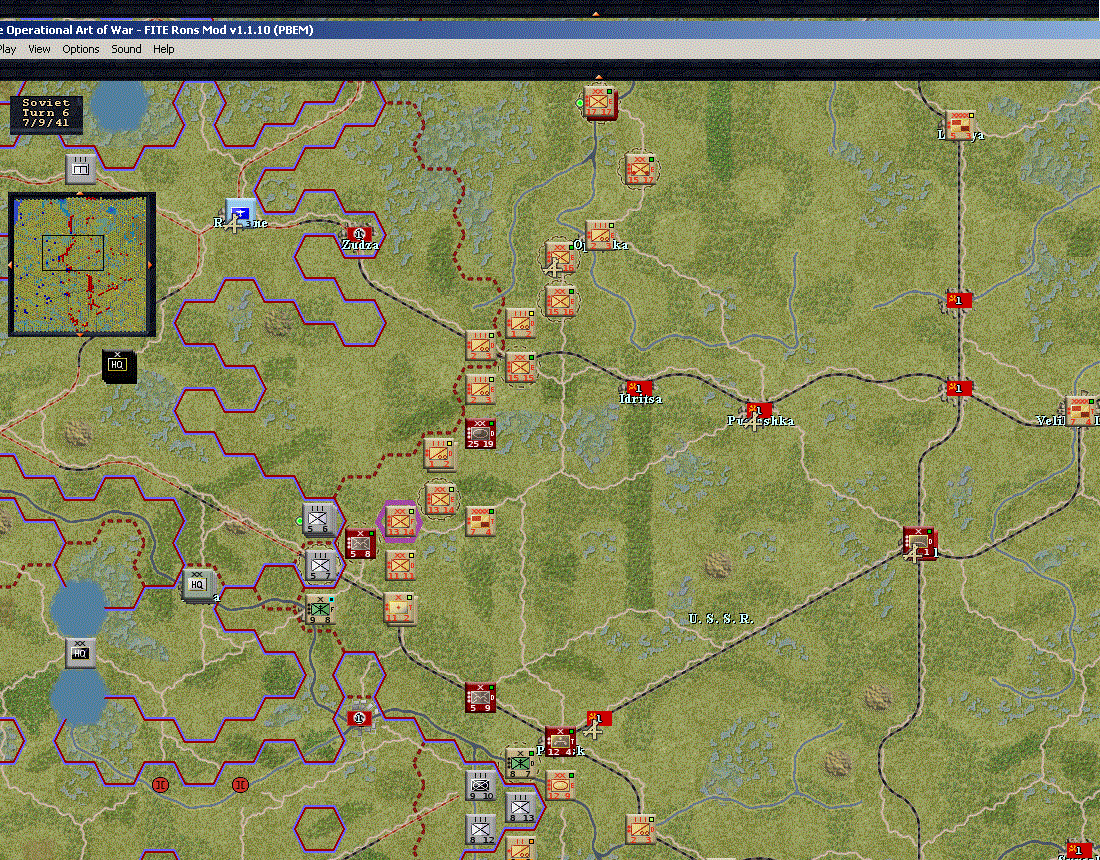Open the Options menu
This screenshot has height=860, width=1100.
coord(81,49)
